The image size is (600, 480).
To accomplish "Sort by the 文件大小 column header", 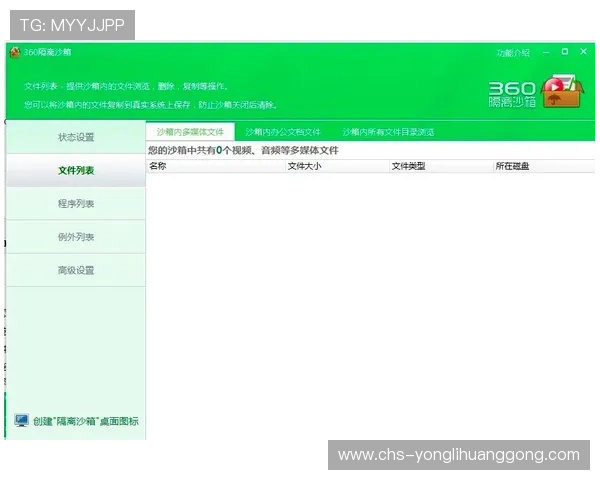I will click(x=337, y=166).
